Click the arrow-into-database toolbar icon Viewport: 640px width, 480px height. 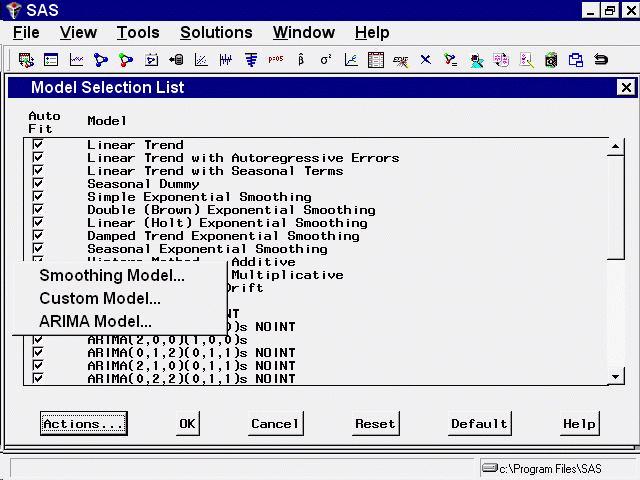coord(176,60)
